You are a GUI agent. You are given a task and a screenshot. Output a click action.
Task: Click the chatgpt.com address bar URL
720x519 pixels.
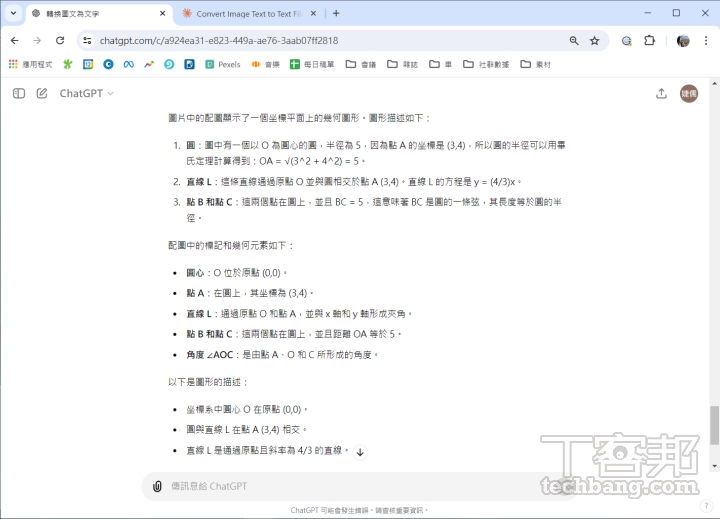219,40
